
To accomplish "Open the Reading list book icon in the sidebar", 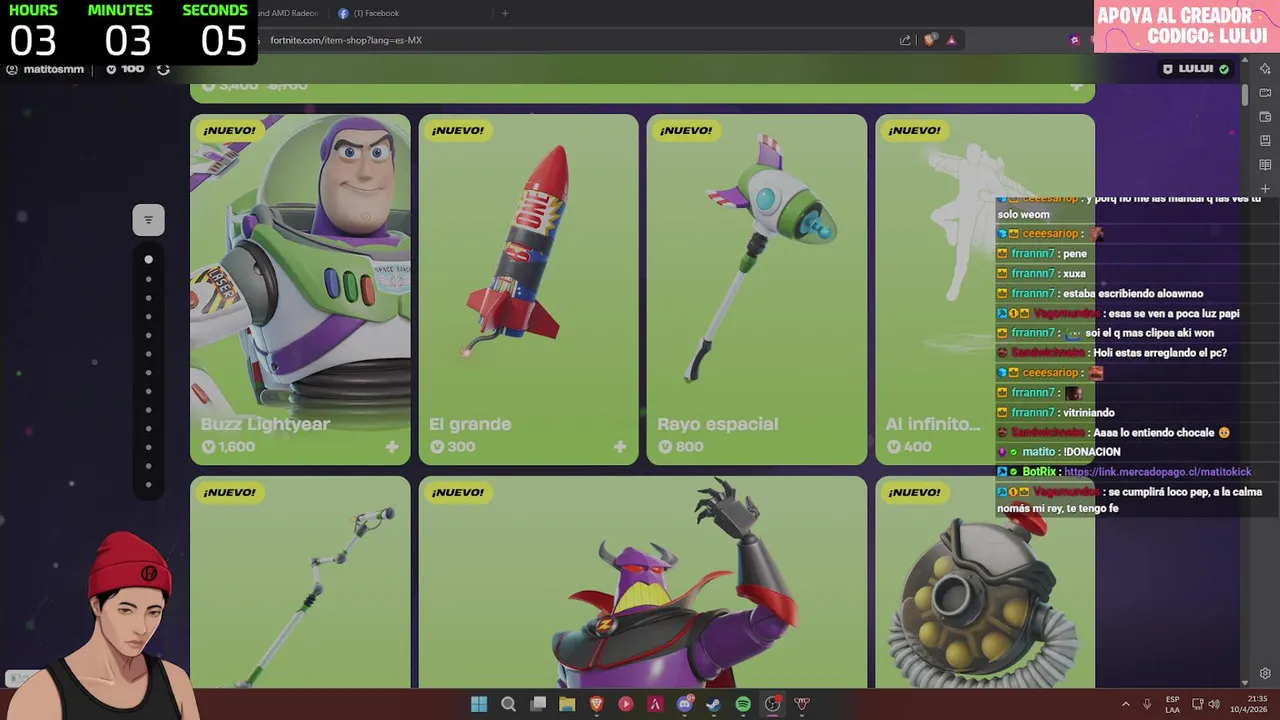I will pos(1265,164).
